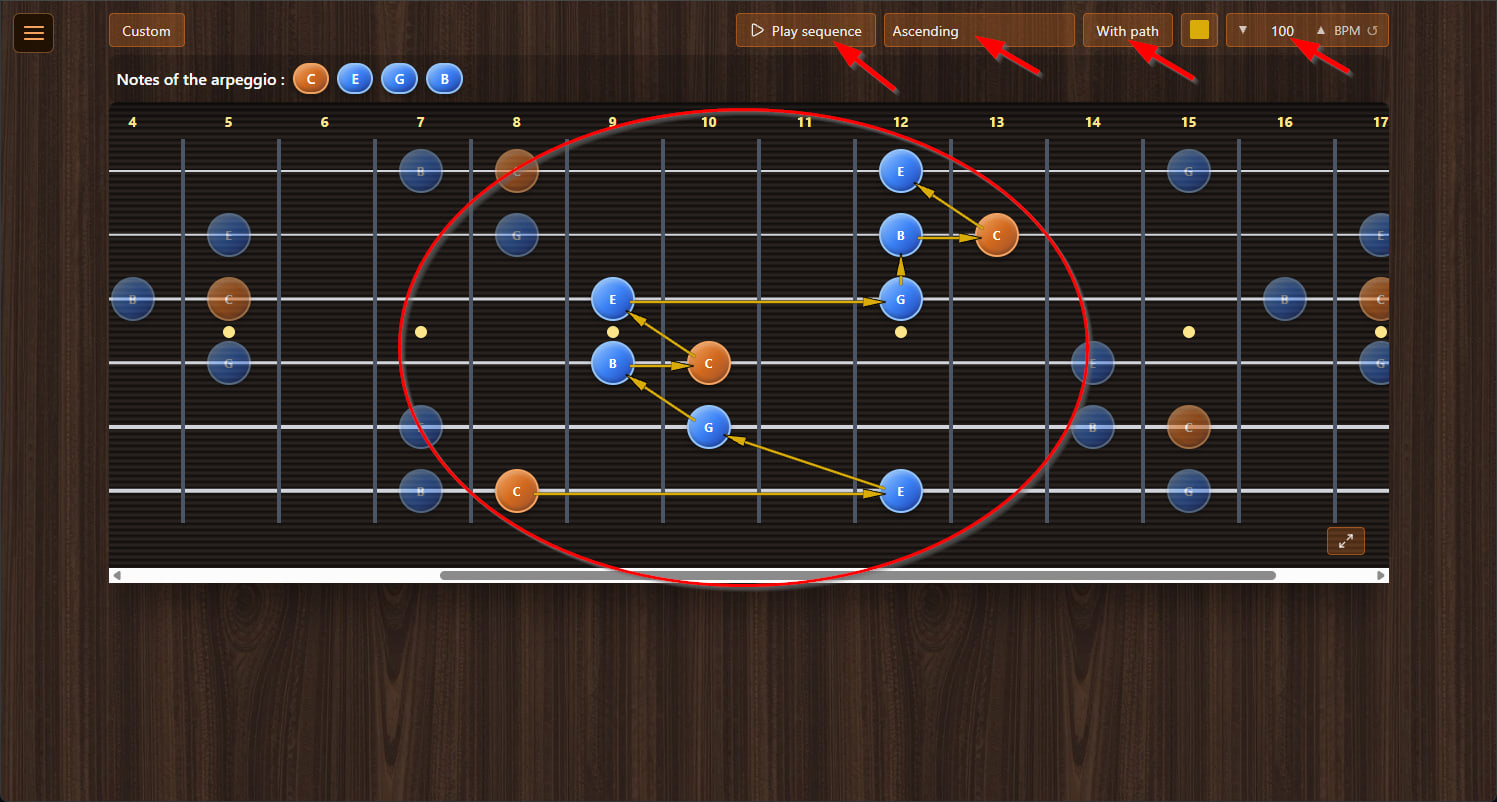Open the yellow path color swatch
Viewport: 1497px width, 802px height.
(x=1199, y=30)
